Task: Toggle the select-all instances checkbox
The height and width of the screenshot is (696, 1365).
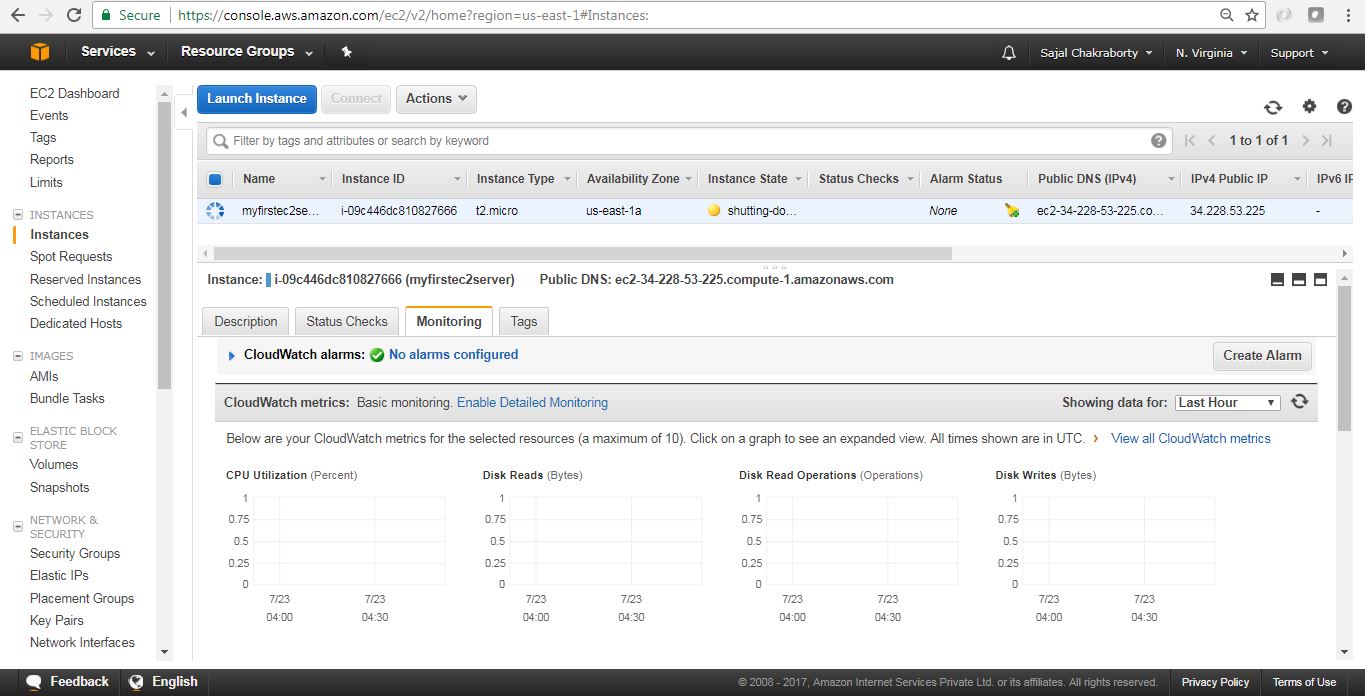Action: pyautogui.click(x=214, y=179)
